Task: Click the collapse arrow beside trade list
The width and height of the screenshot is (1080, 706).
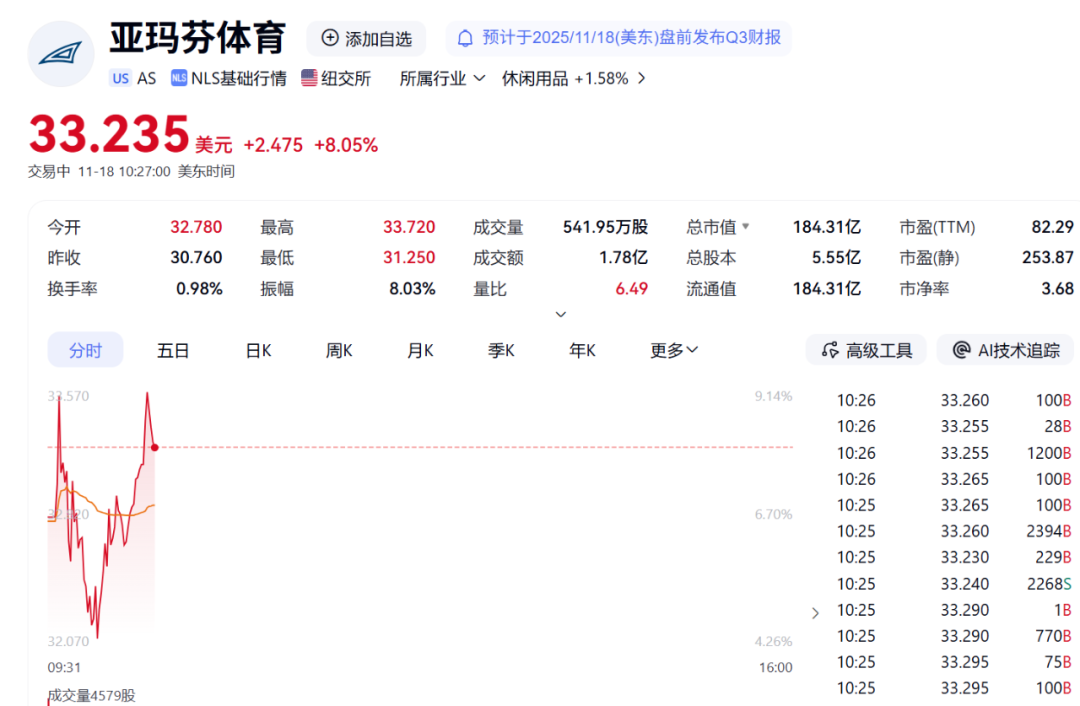Action: point(815,612)
